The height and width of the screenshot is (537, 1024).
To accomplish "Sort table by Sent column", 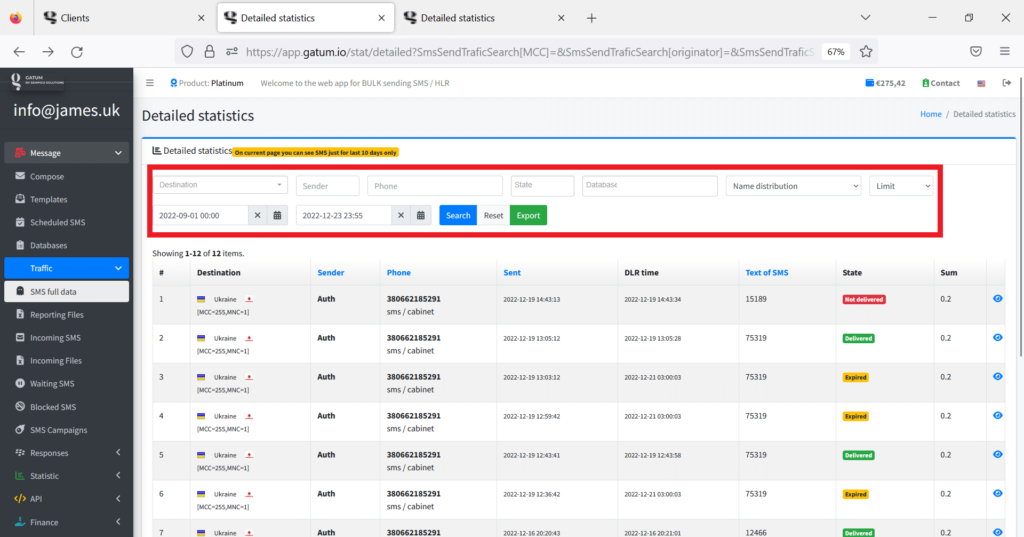I will tap(512, 272).
